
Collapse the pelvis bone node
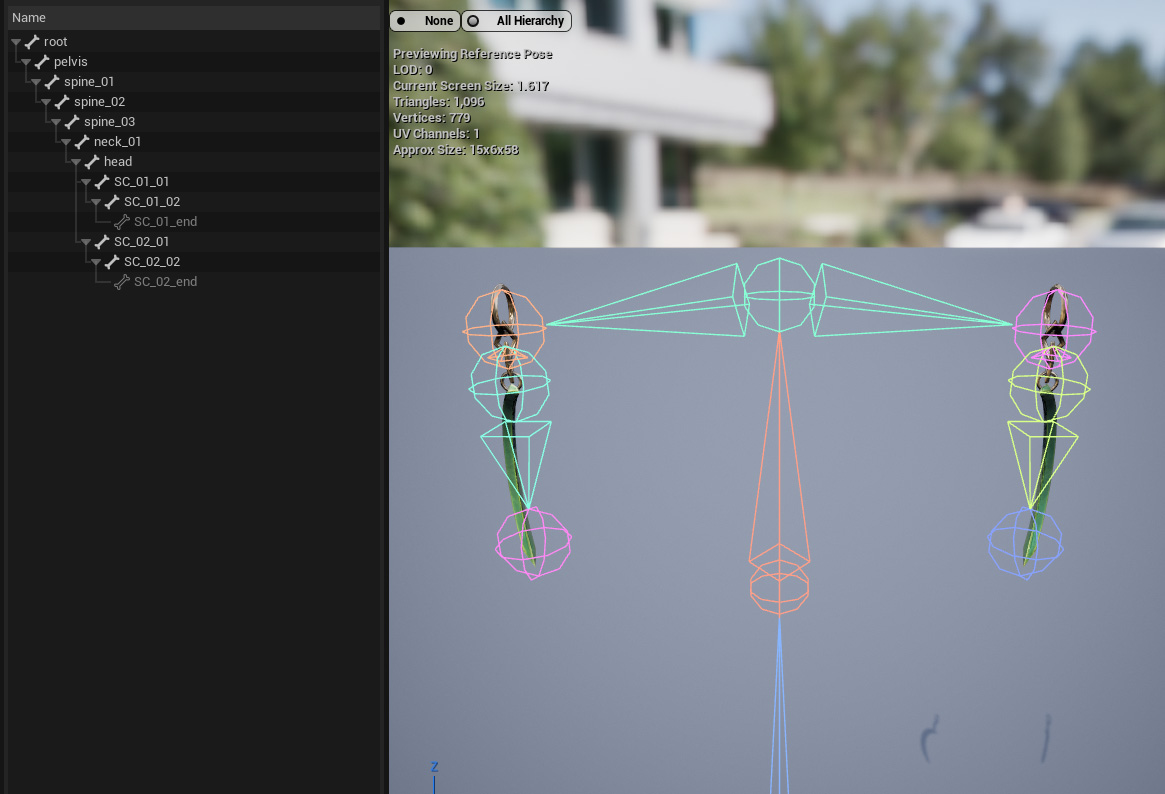pos(26,62)
